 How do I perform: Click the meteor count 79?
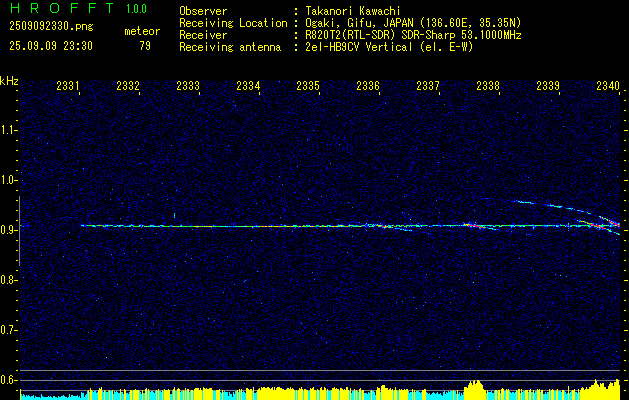pos(145,46)
